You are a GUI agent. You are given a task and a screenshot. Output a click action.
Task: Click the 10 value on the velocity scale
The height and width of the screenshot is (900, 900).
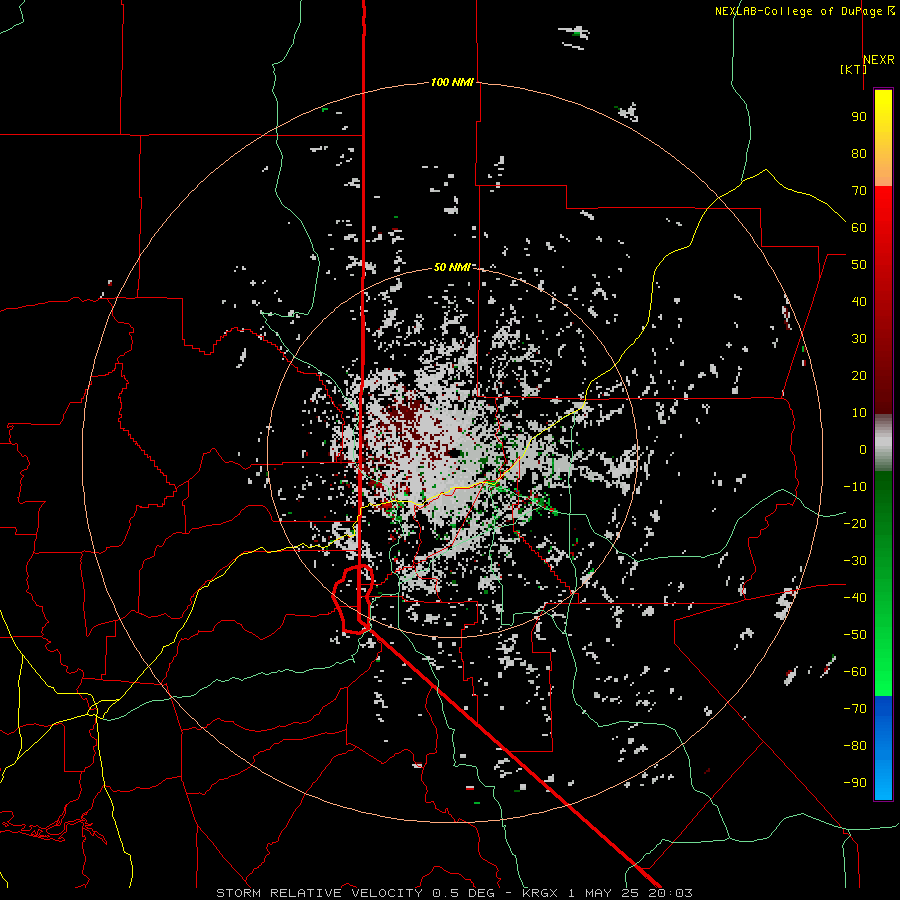859,413
